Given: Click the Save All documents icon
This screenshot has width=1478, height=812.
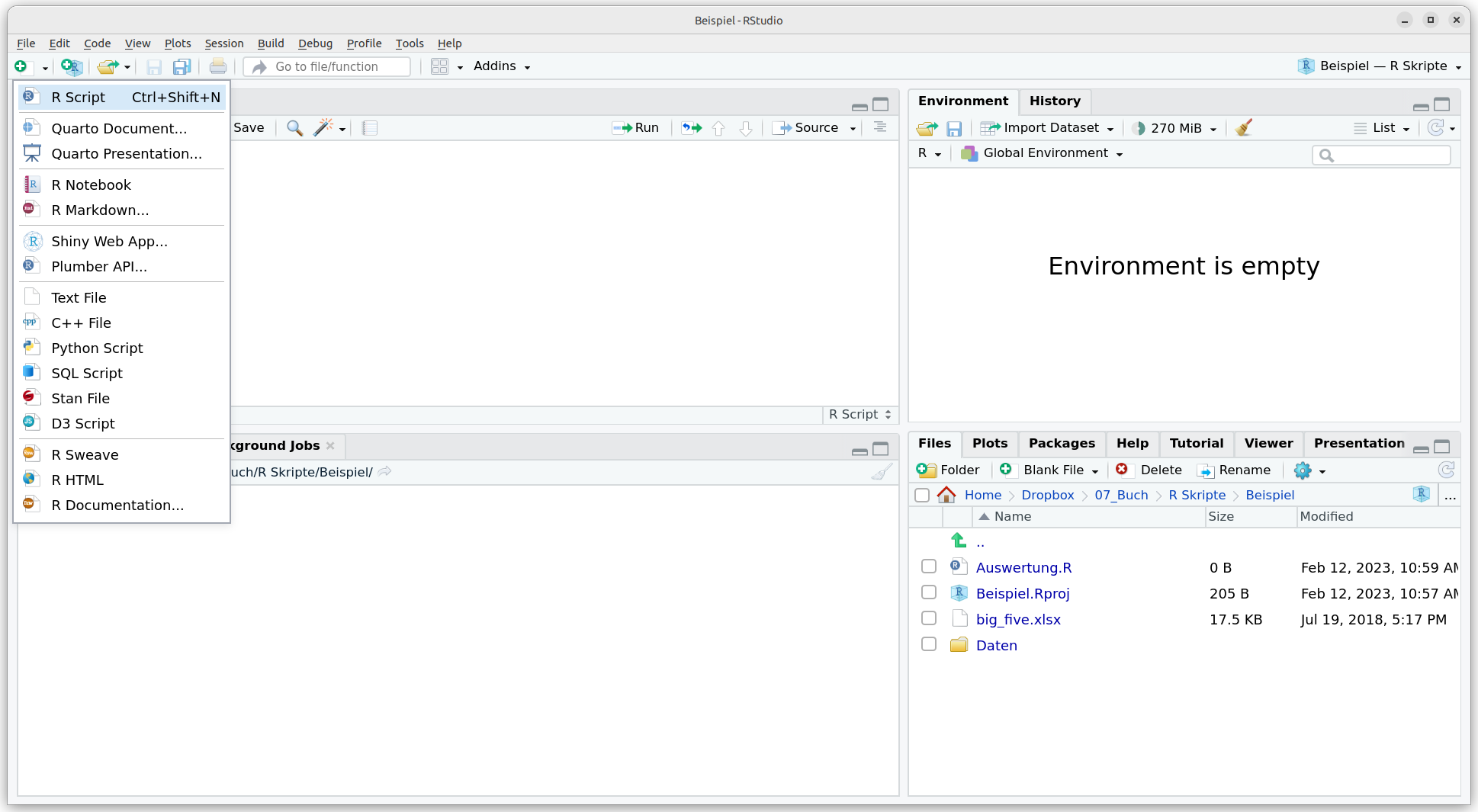Looking at the screenshot, I should pyautogui.click(x=182, y=66).
